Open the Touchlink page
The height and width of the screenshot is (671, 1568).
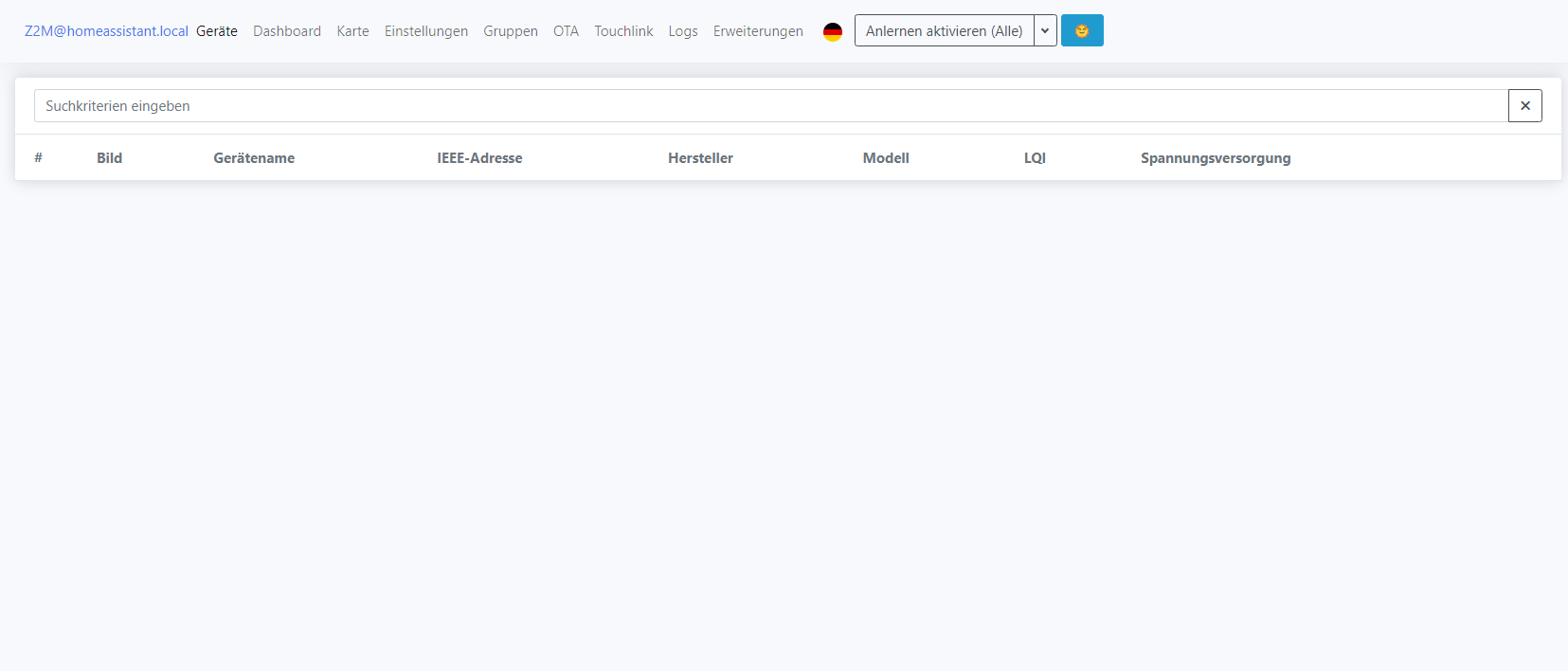point(623,31)
